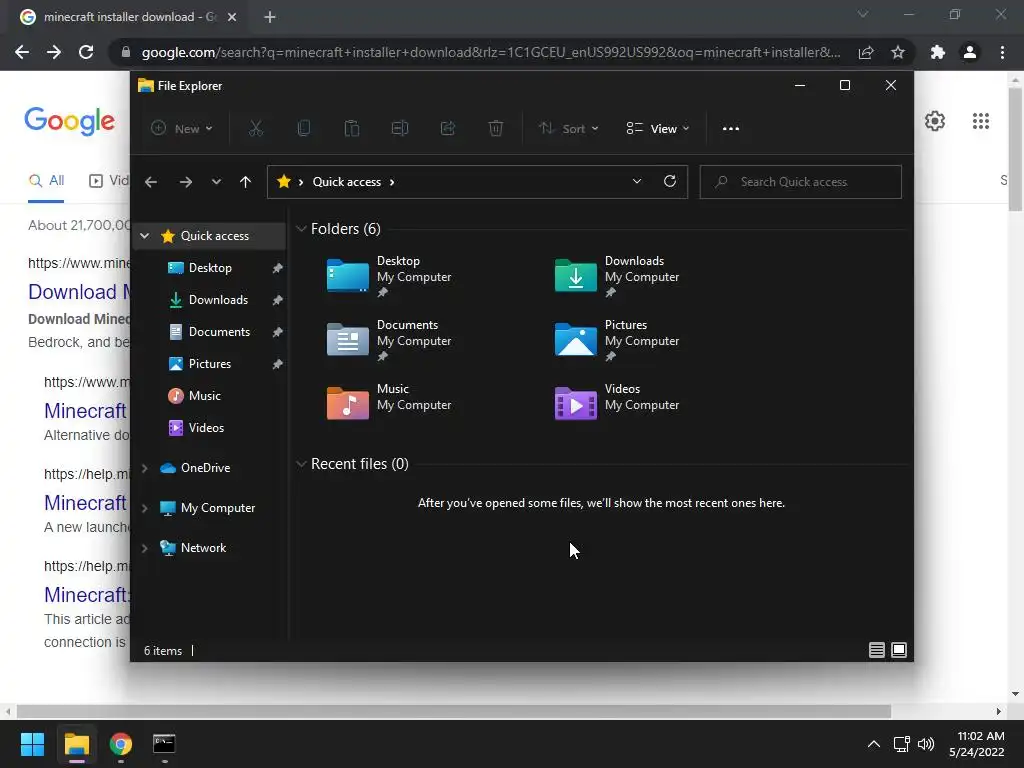The width and height of the screenshot is (1024, 768).
Task: Open the Music folder icon in Folders section
Action: tap(347, 403)
